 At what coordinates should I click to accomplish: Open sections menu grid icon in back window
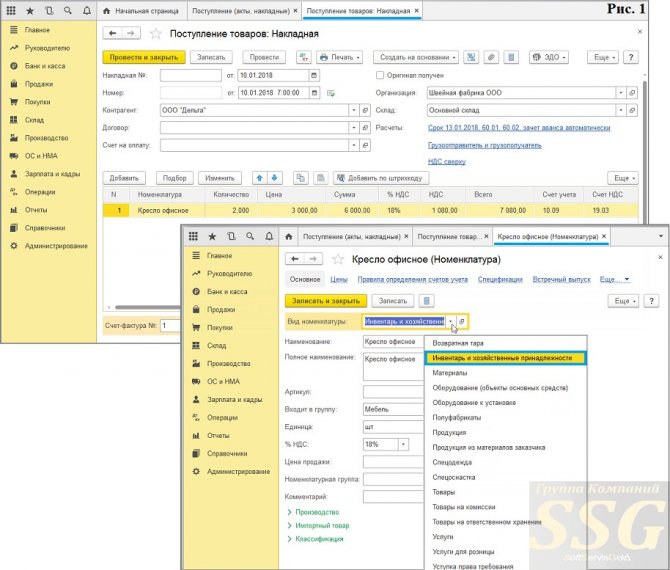pos(11,11)
